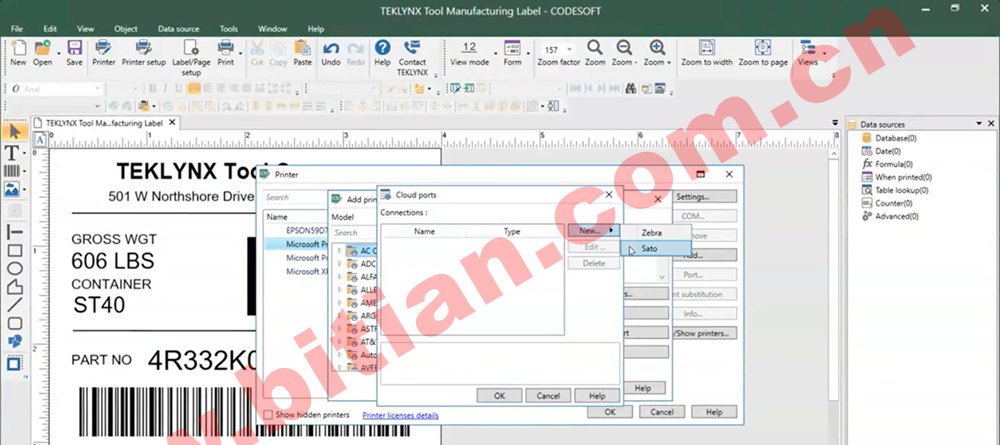Open the Edit menu
Image resolution: width=1000 pixels, height=445 pixels.
click(50, 29)
